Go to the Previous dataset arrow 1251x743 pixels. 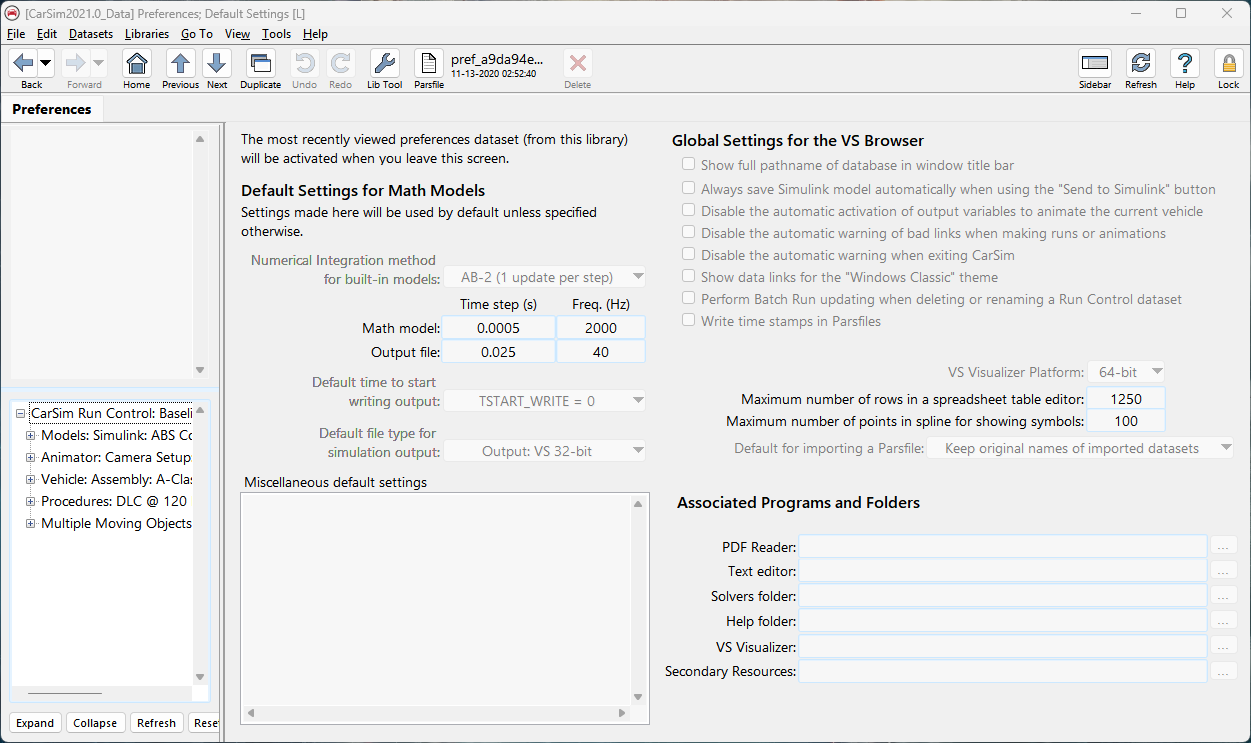click(180, 65)
